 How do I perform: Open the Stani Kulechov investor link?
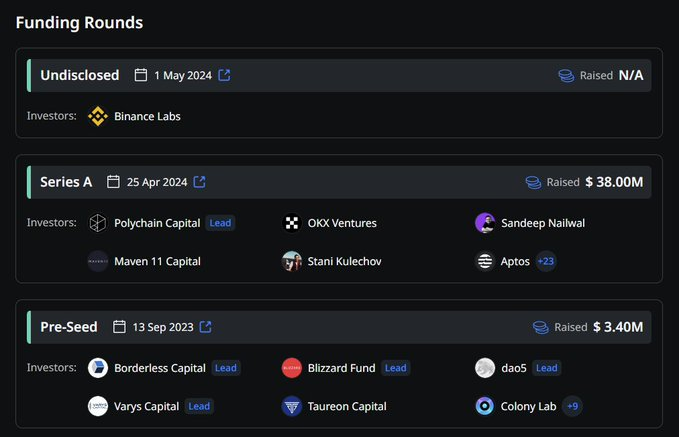345,261
